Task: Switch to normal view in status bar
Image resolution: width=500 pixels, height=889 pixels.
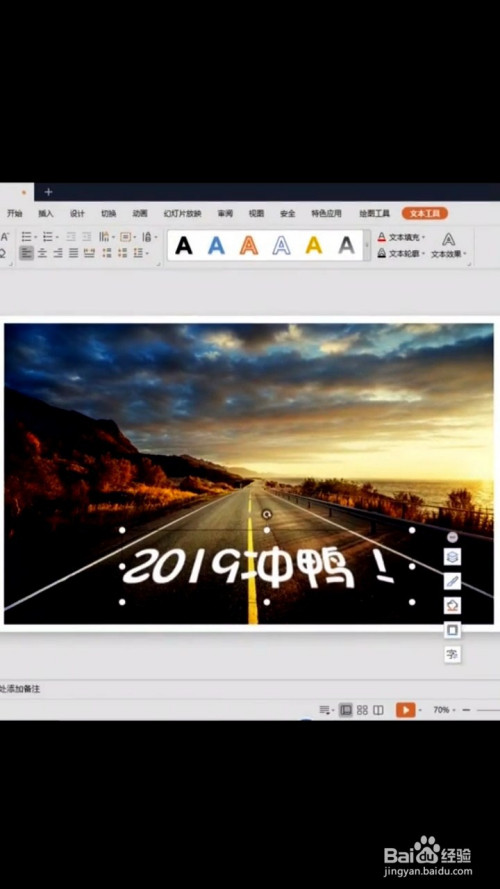Action: point(346,710)
